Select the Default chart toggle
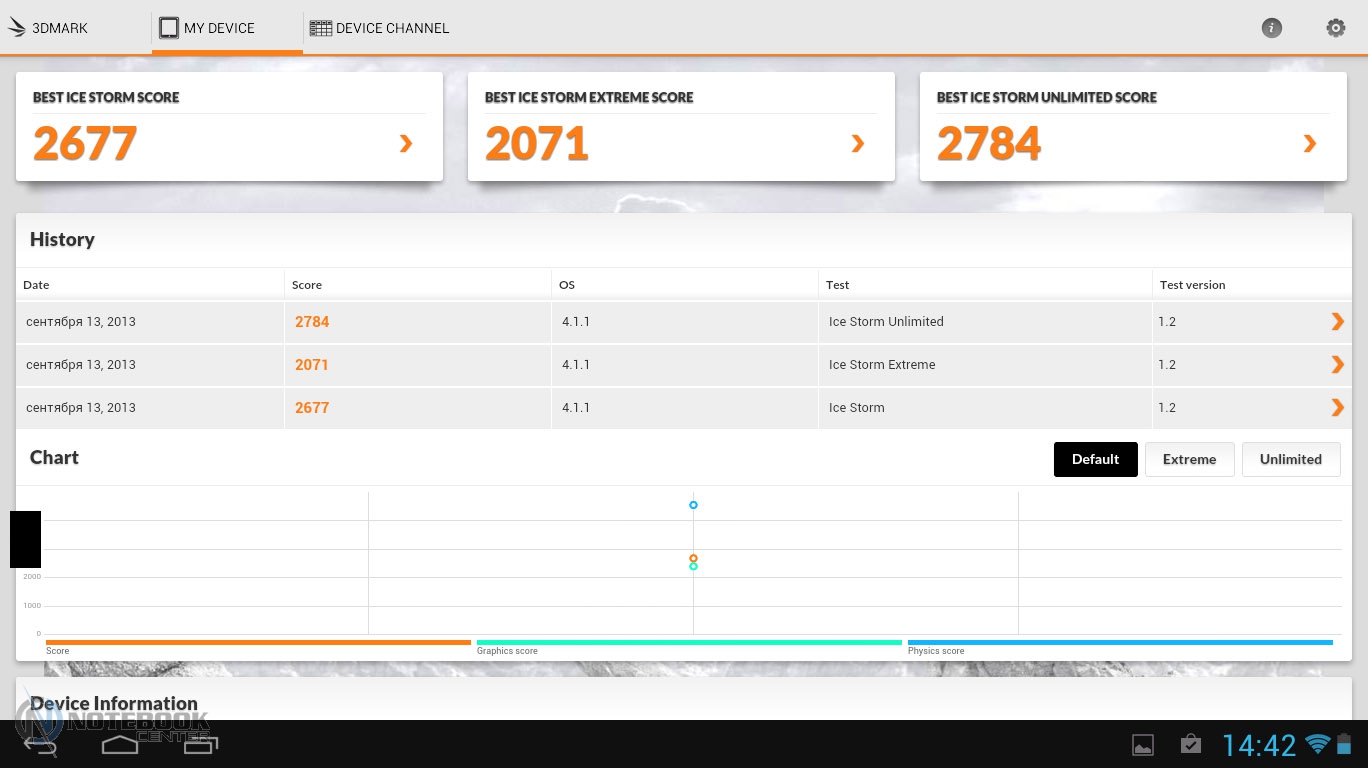Image resolution: width=1368 pixels, height=768 pixels. (x=1095, y=459)
